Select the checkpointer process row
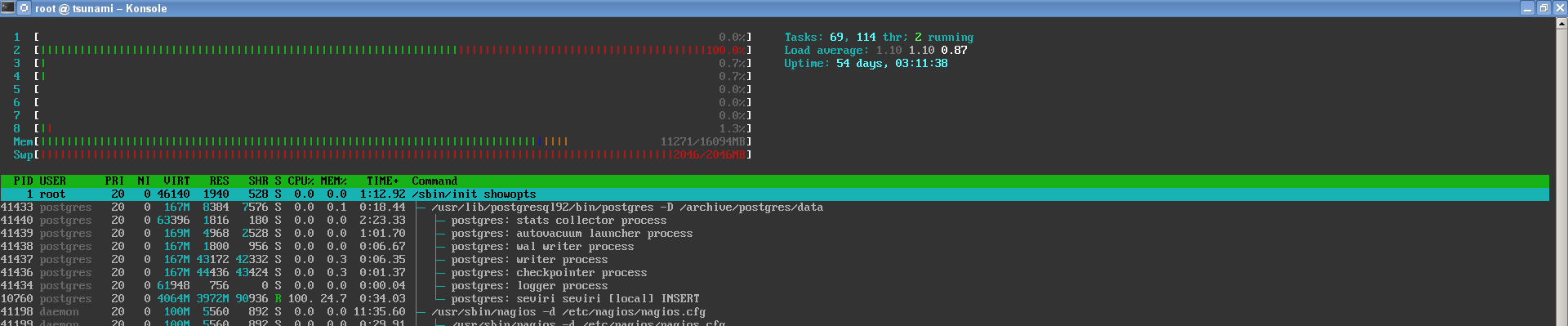This screenshot has height=326, width=1568. (774, 272)
